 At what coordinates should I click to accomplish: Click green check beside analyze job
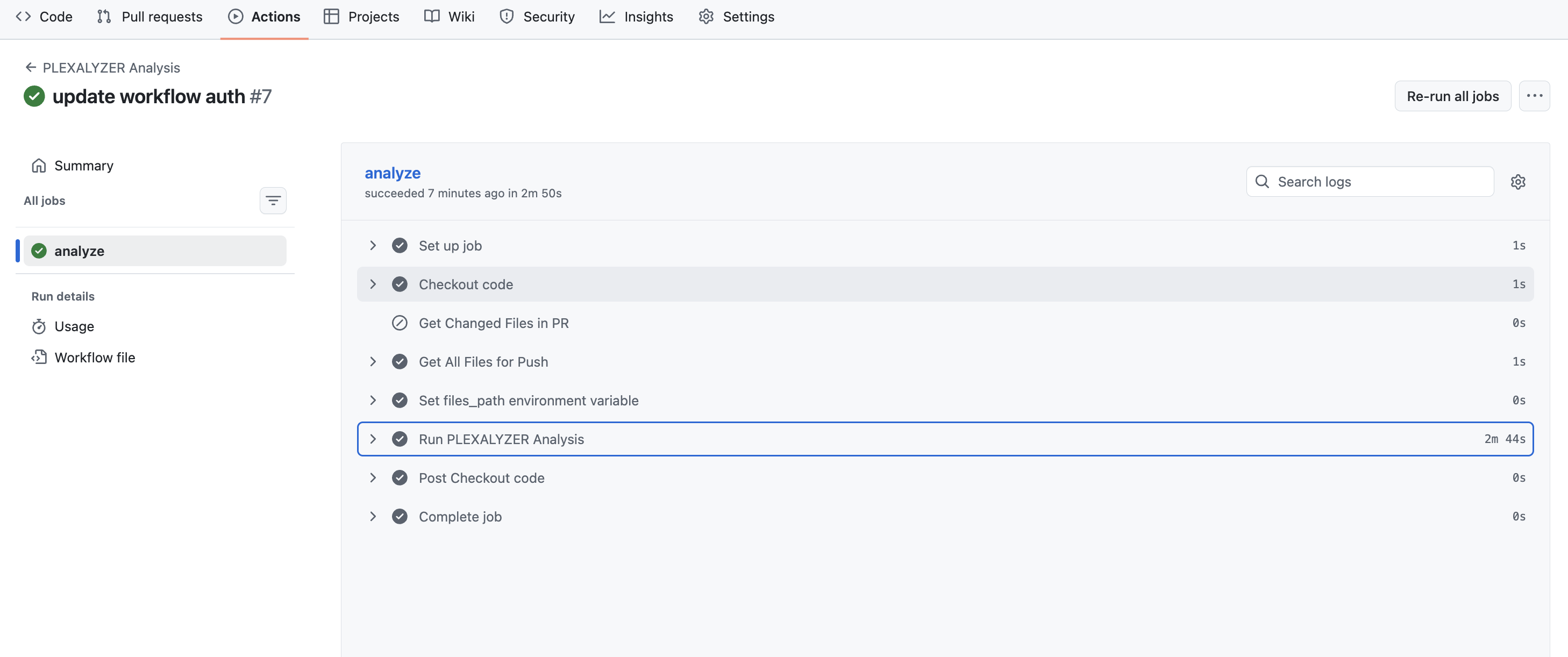coord(39,251)
